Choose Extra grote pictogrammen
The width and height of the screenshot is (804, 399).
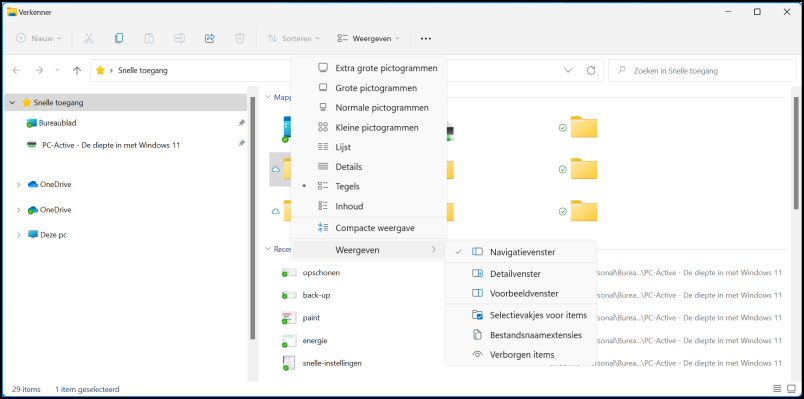(369, 68)
